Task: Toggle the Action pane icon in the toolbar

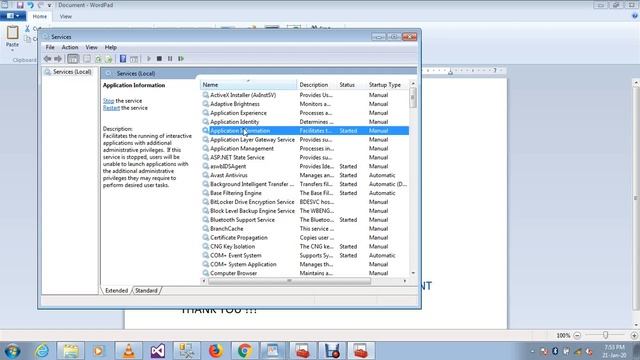Action: (133, 59)
